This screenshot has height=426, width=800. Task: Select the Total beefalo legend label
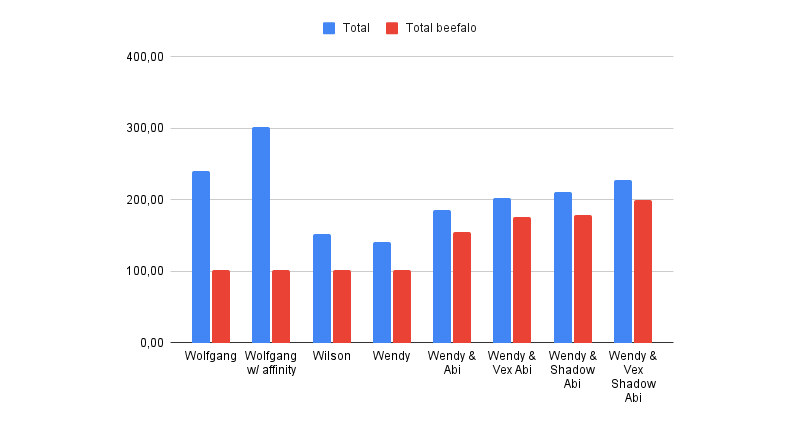(441, 28)
